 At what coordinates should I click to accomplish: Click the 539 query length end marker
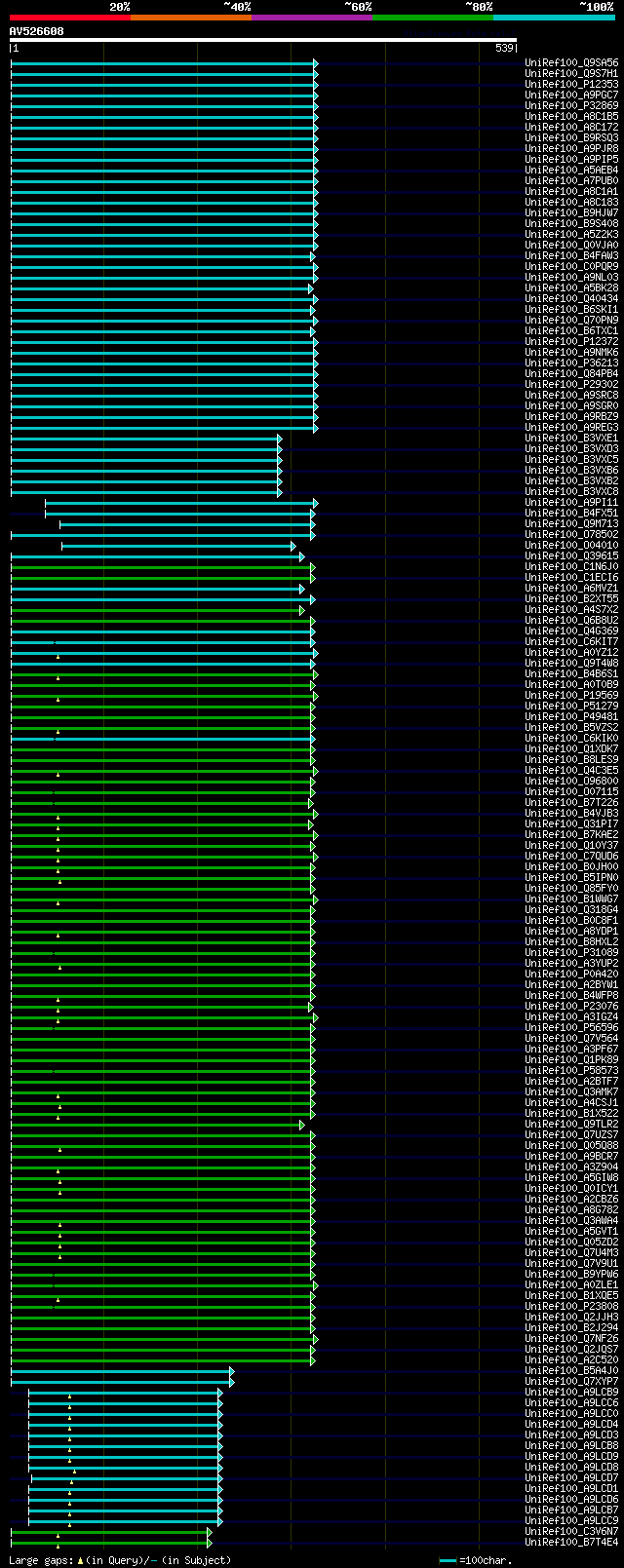[504, 48]
